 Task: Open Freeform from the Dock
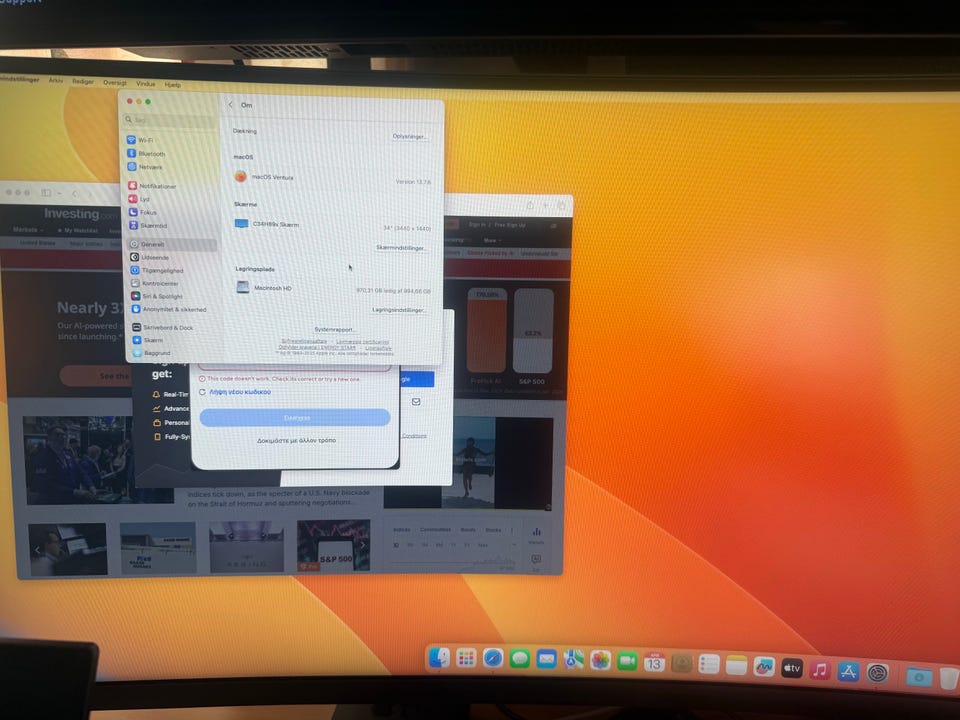763,666
